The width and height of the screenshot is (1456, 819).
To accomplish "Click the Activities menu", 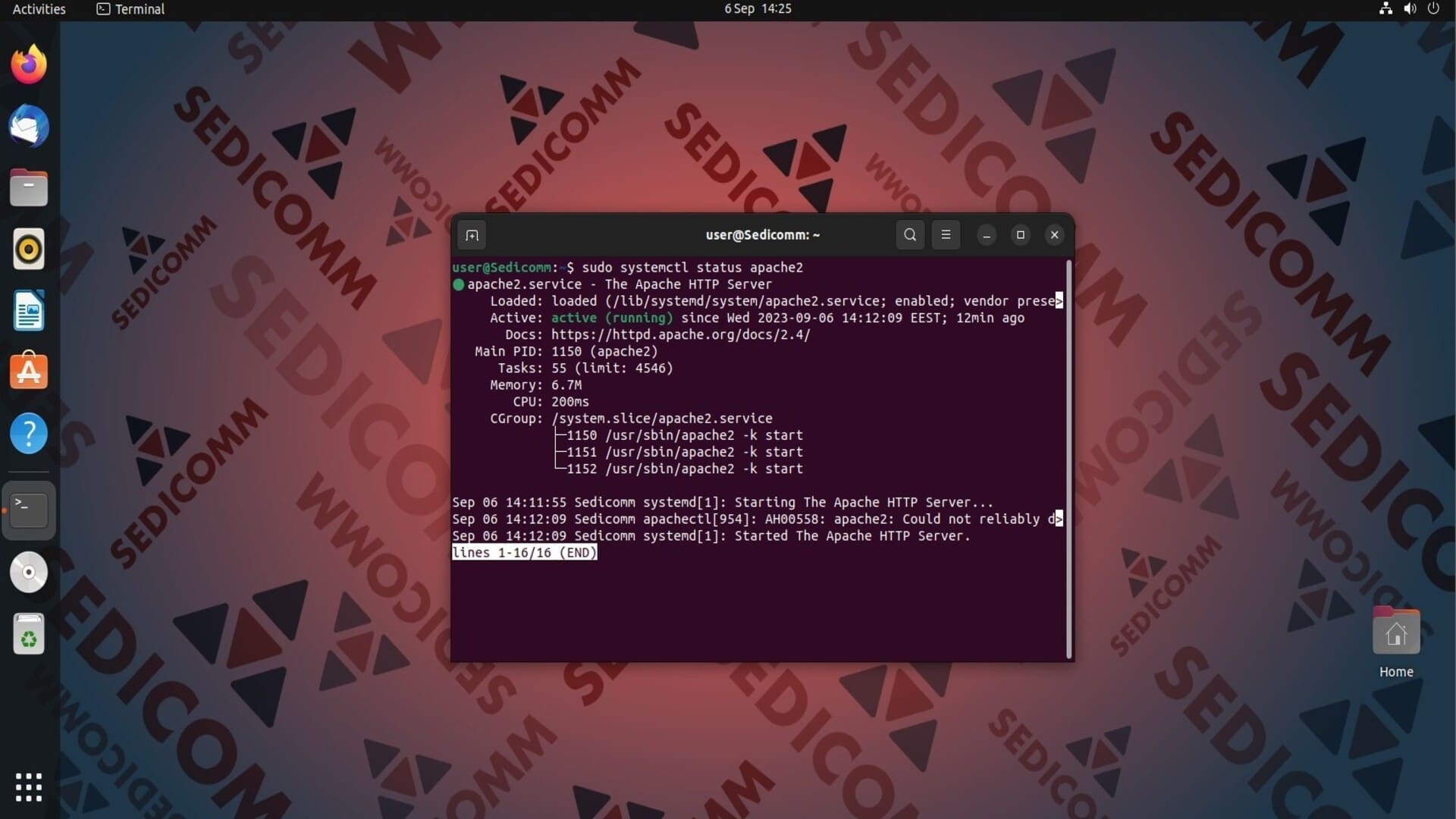I will [x=39, y=9].
